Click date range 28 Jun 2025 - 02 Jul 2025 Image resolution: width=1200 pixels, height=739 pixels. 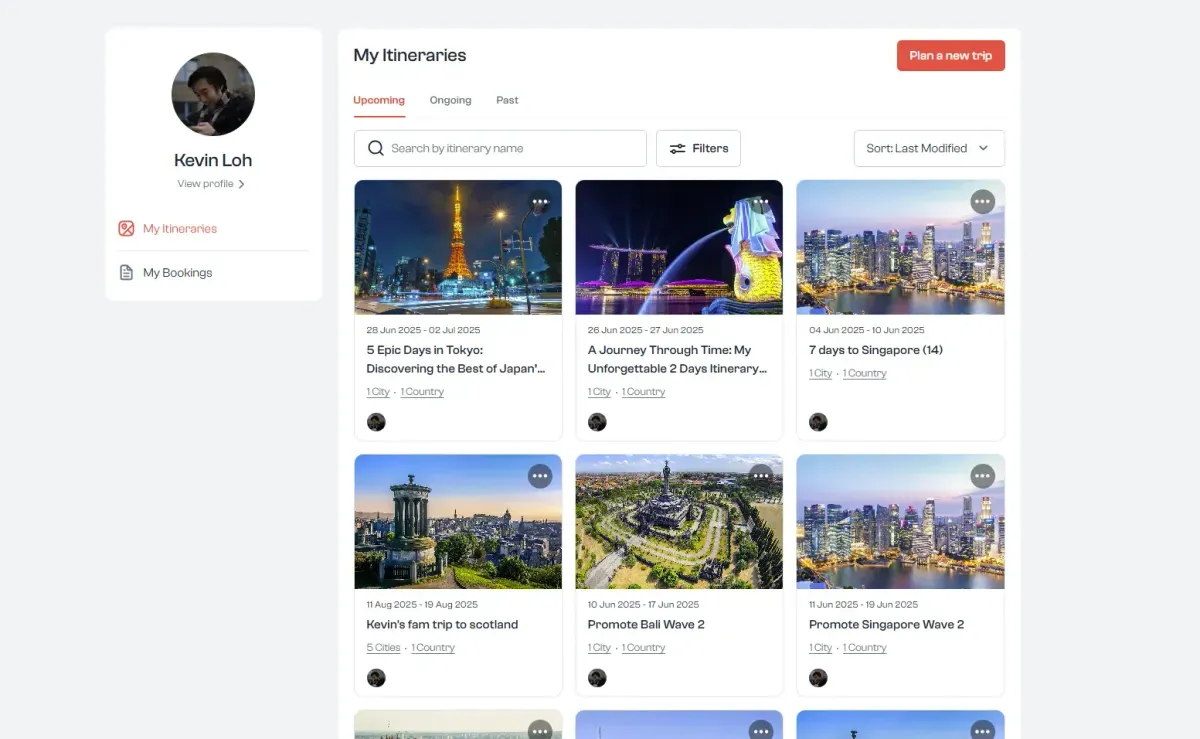(x=423, y=330)
